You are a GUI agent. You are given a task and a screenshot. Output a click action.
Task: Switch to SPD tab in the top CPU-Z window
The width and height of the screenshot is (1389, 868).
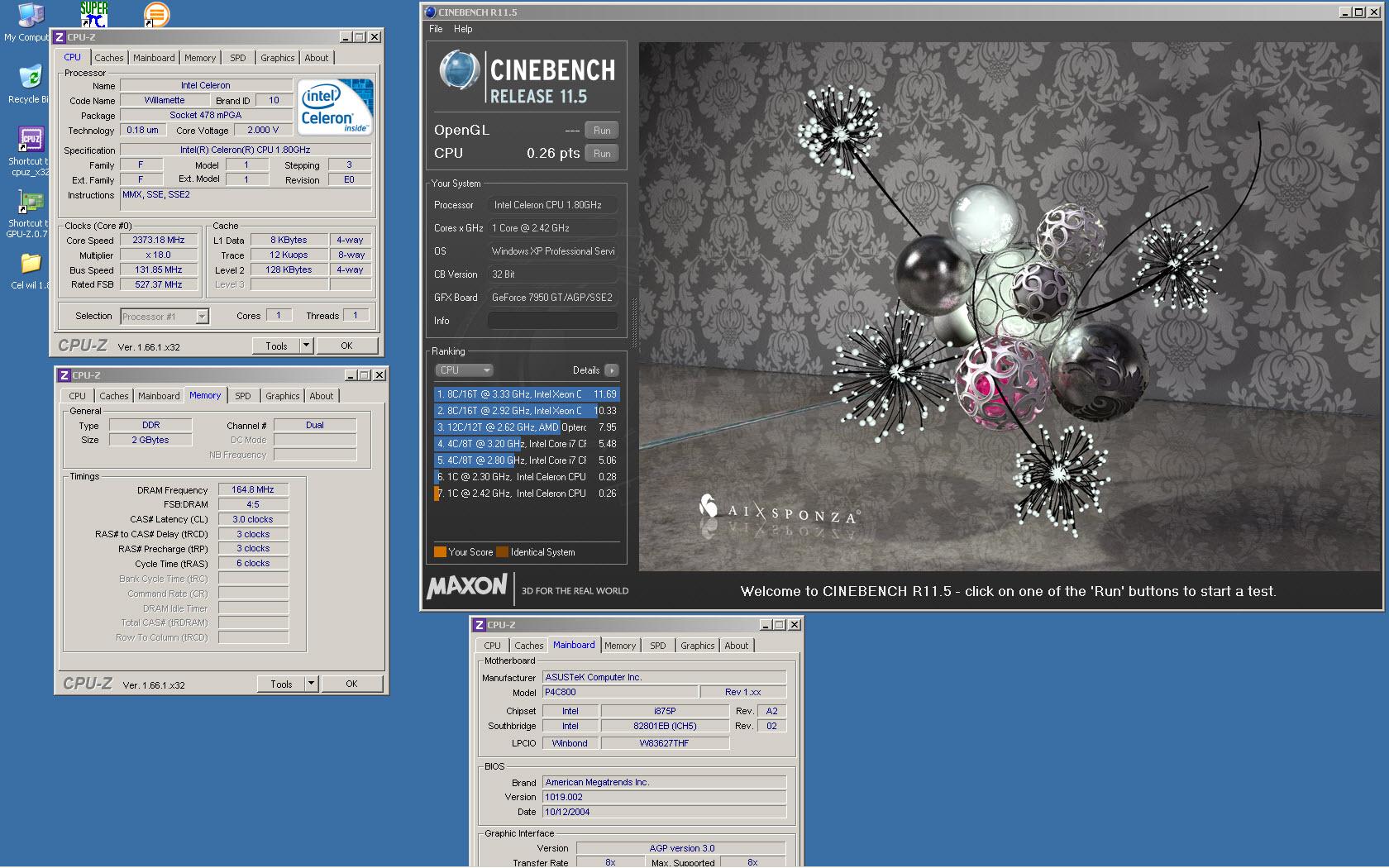[238, 58]
